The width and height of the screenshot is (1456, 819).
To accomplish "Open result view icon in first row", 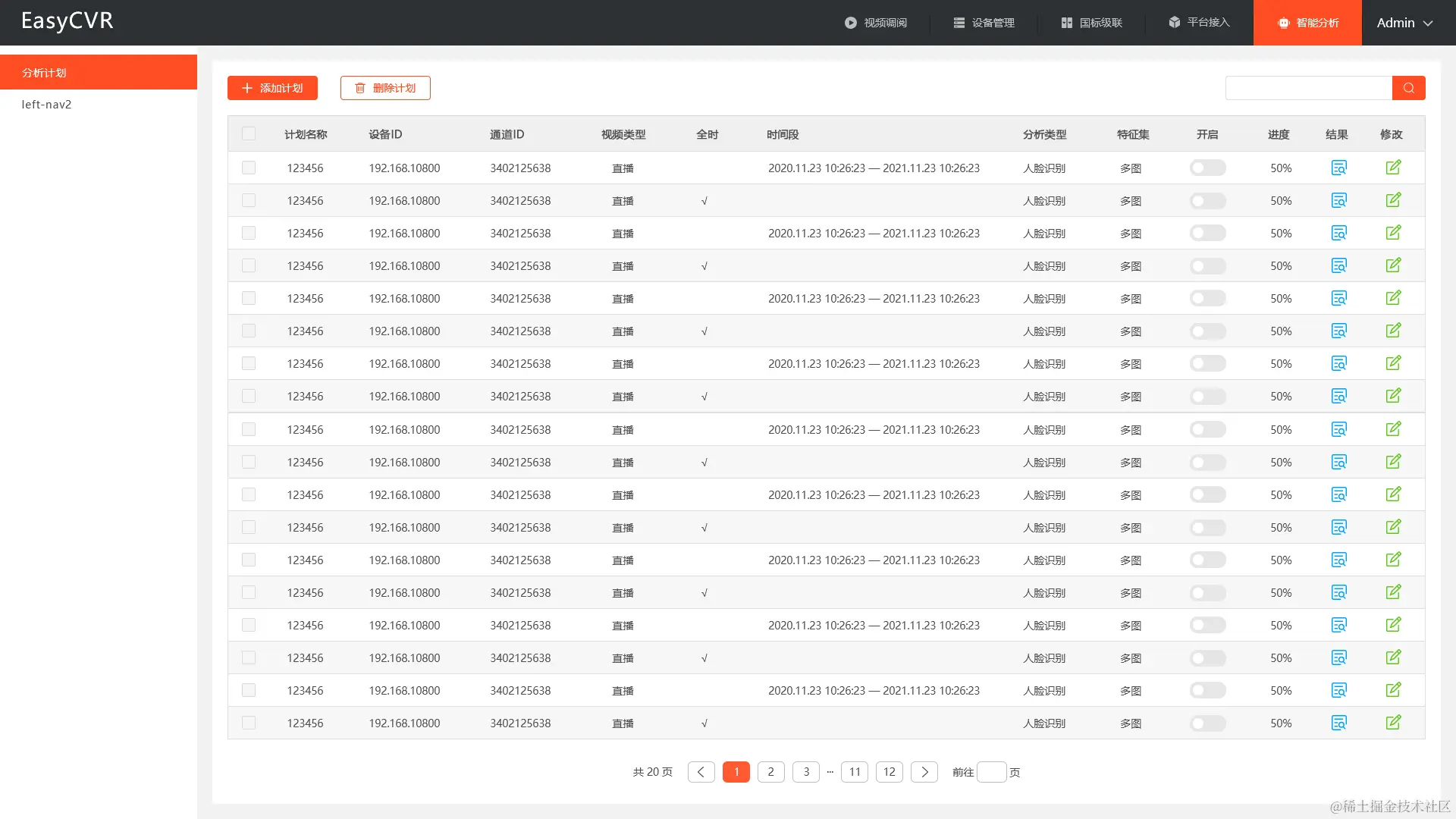I will click(x=1338, y=168).
